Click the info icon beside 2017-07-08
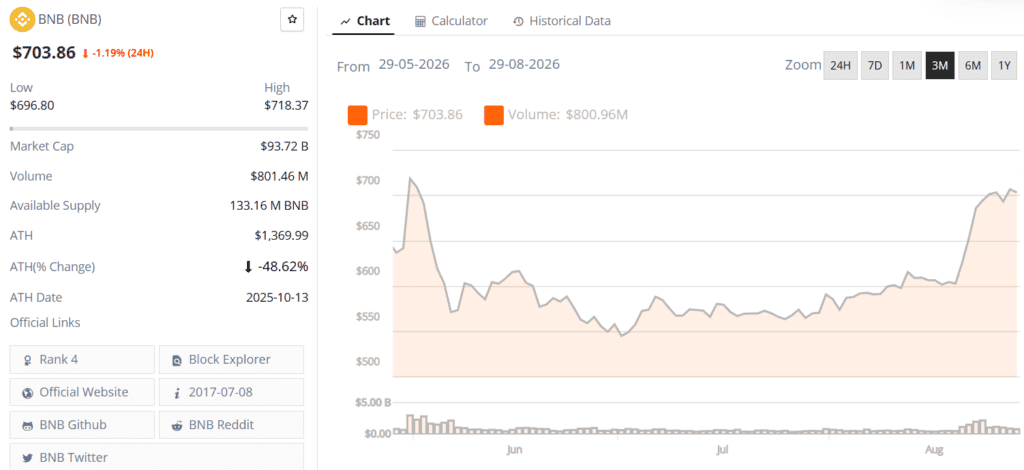The width and height of the screenshot is (1024, 470). 176,392
